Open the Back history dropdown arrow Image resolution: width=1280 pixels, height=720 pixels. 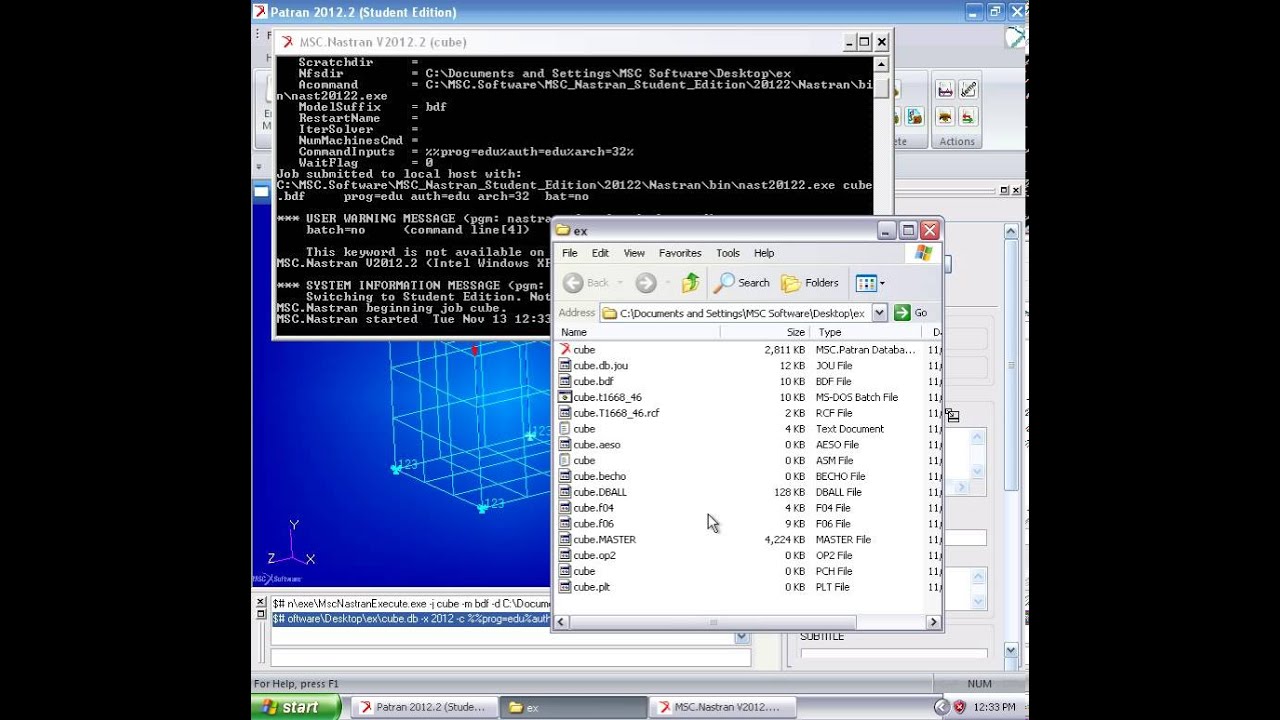pos(618,283)
